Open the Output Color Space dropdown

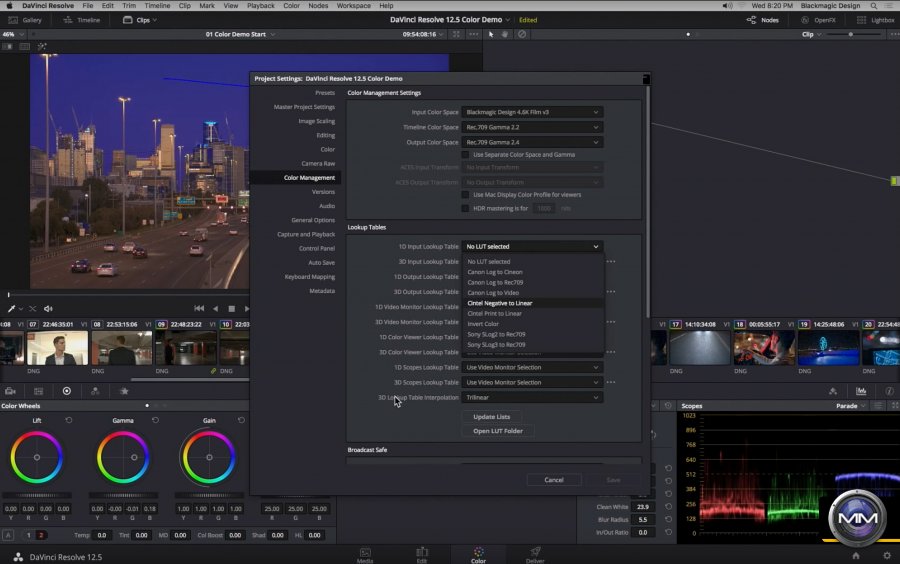coord(532,142)
